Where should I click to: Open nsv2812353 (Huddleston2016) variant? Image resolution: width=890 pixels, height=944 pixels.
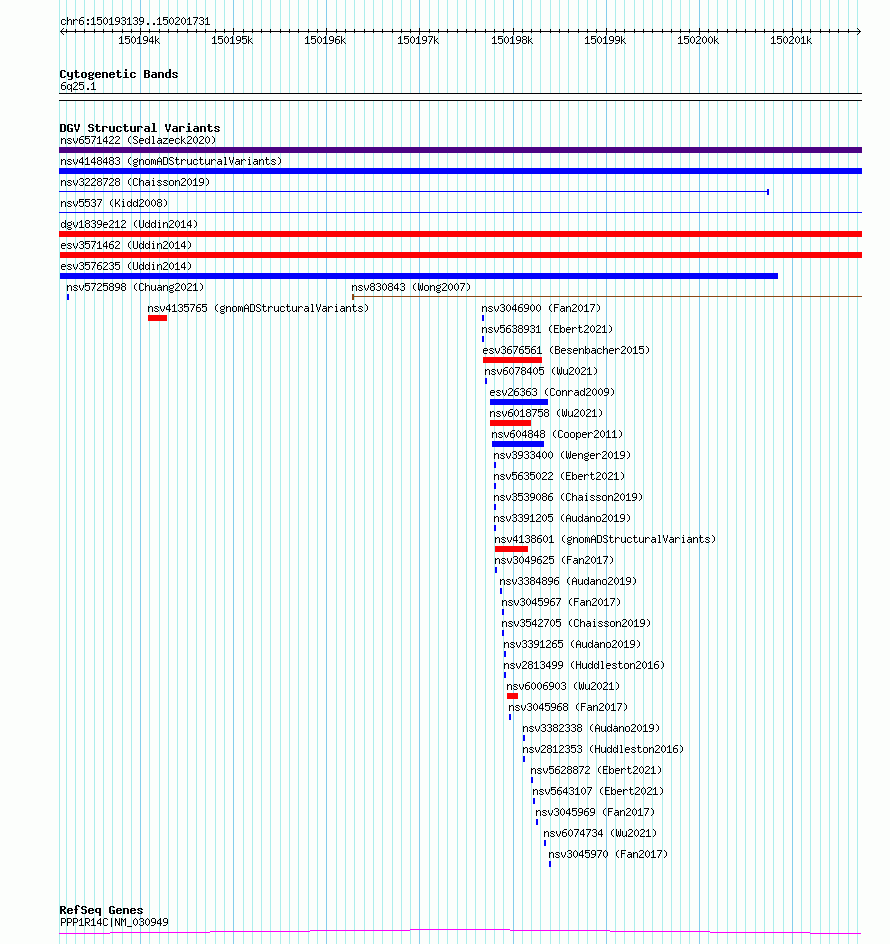coord(603,750)
